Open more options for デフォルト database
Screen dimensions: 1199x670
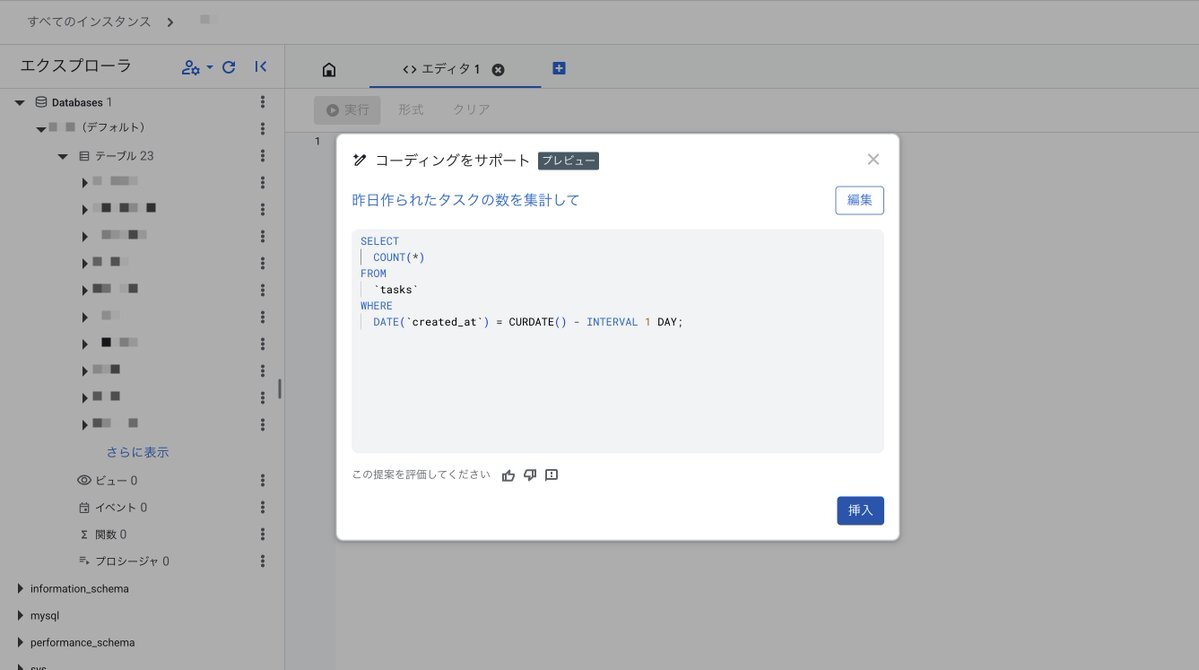coord(262,128)
